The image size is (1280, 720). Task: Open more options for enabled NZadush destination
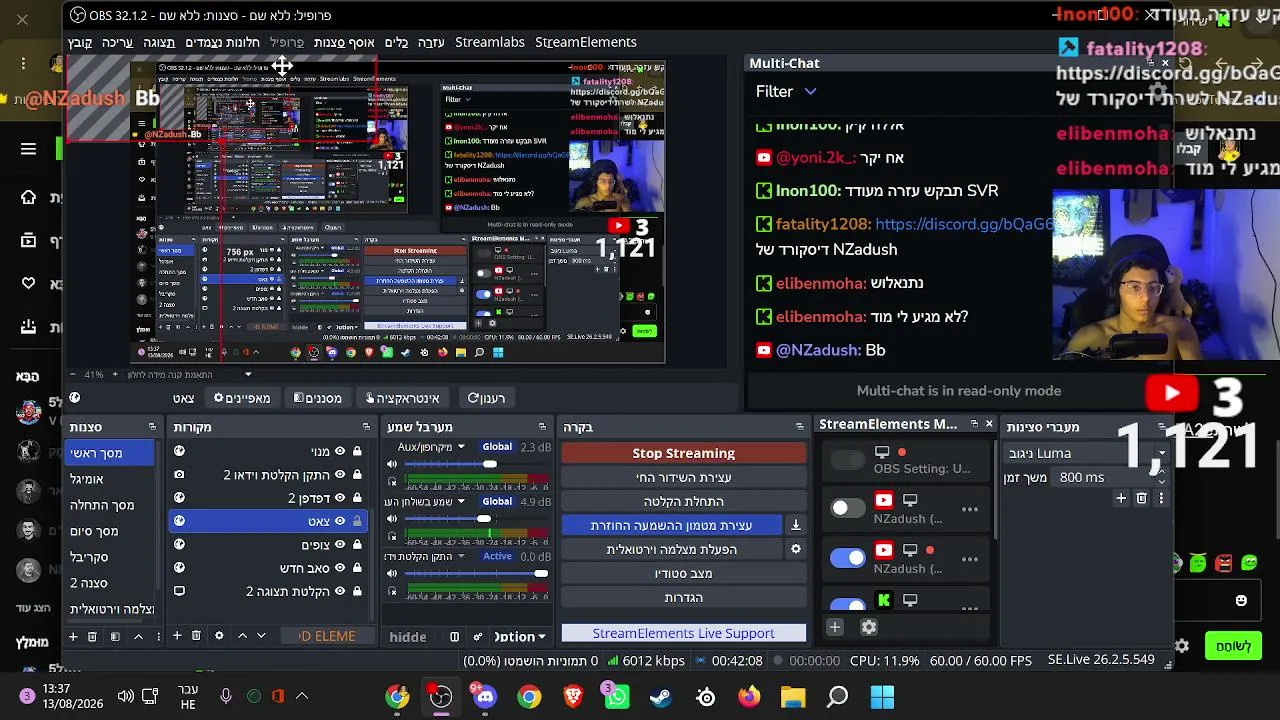pos(970,559)
